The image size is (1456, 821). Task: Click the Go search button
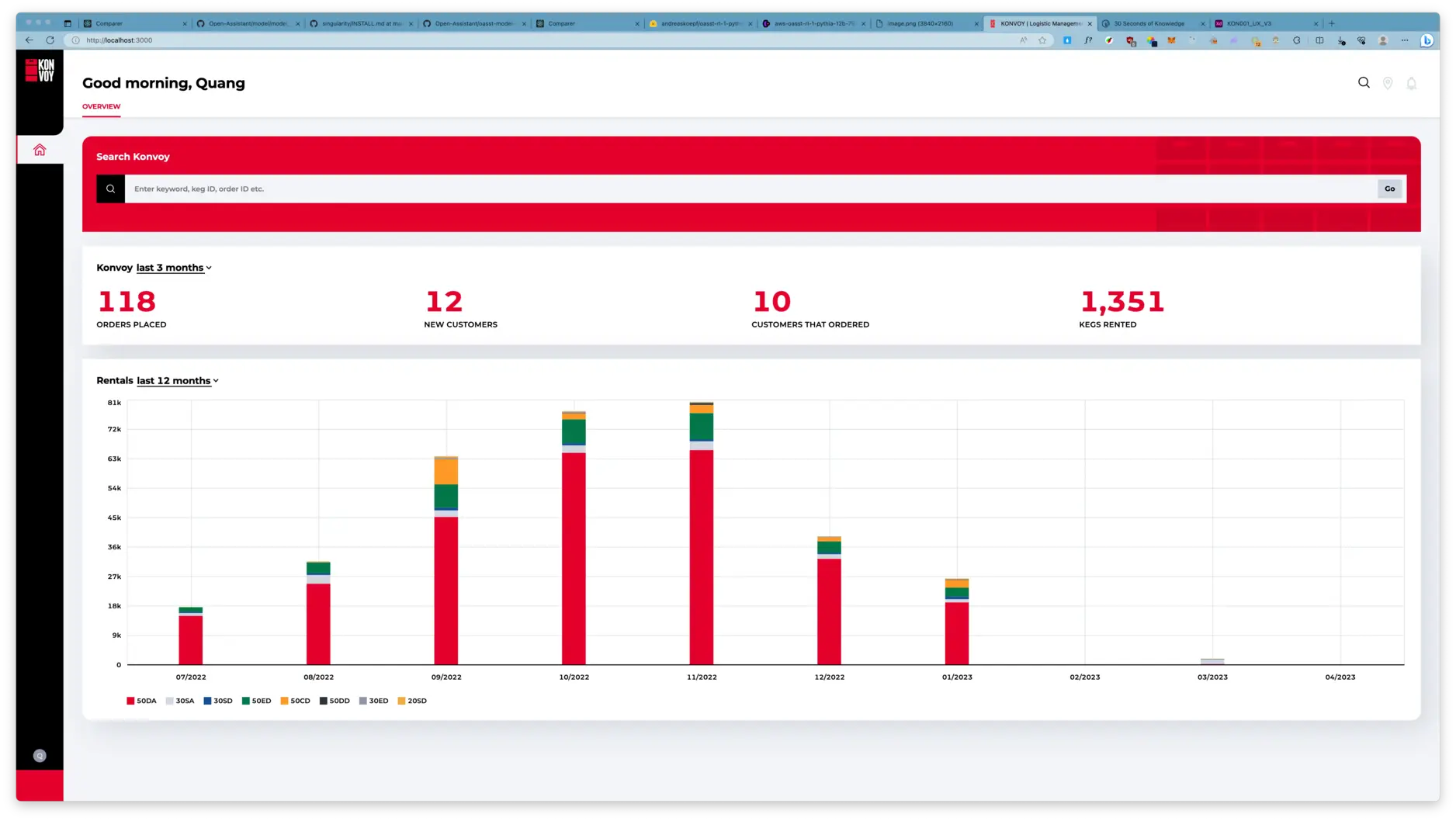click(1389, 189)
